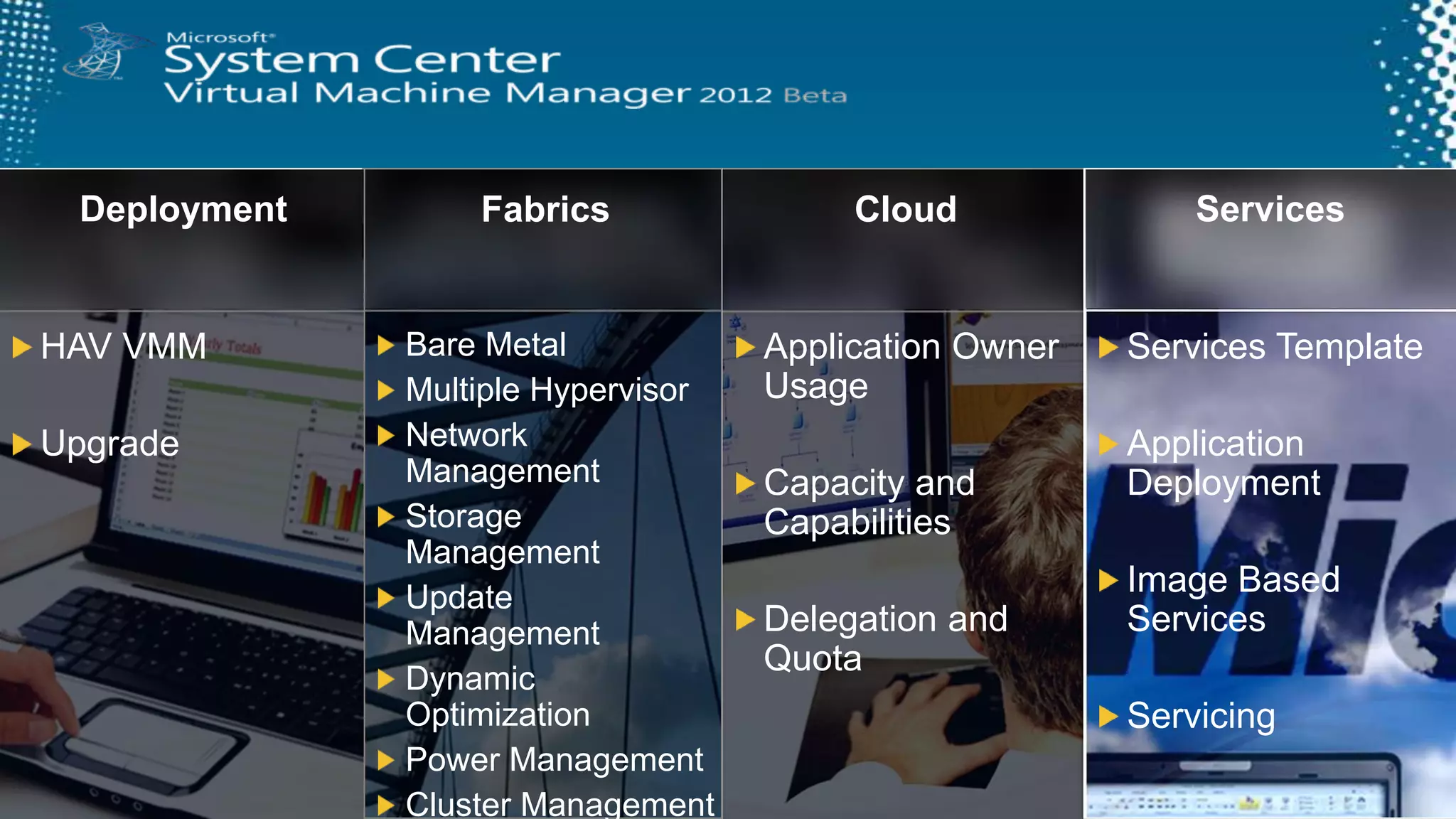Click the "Capacity and Capabilities" item
The width and height of the screenshot is (1456, 819).
coord(869,503)
